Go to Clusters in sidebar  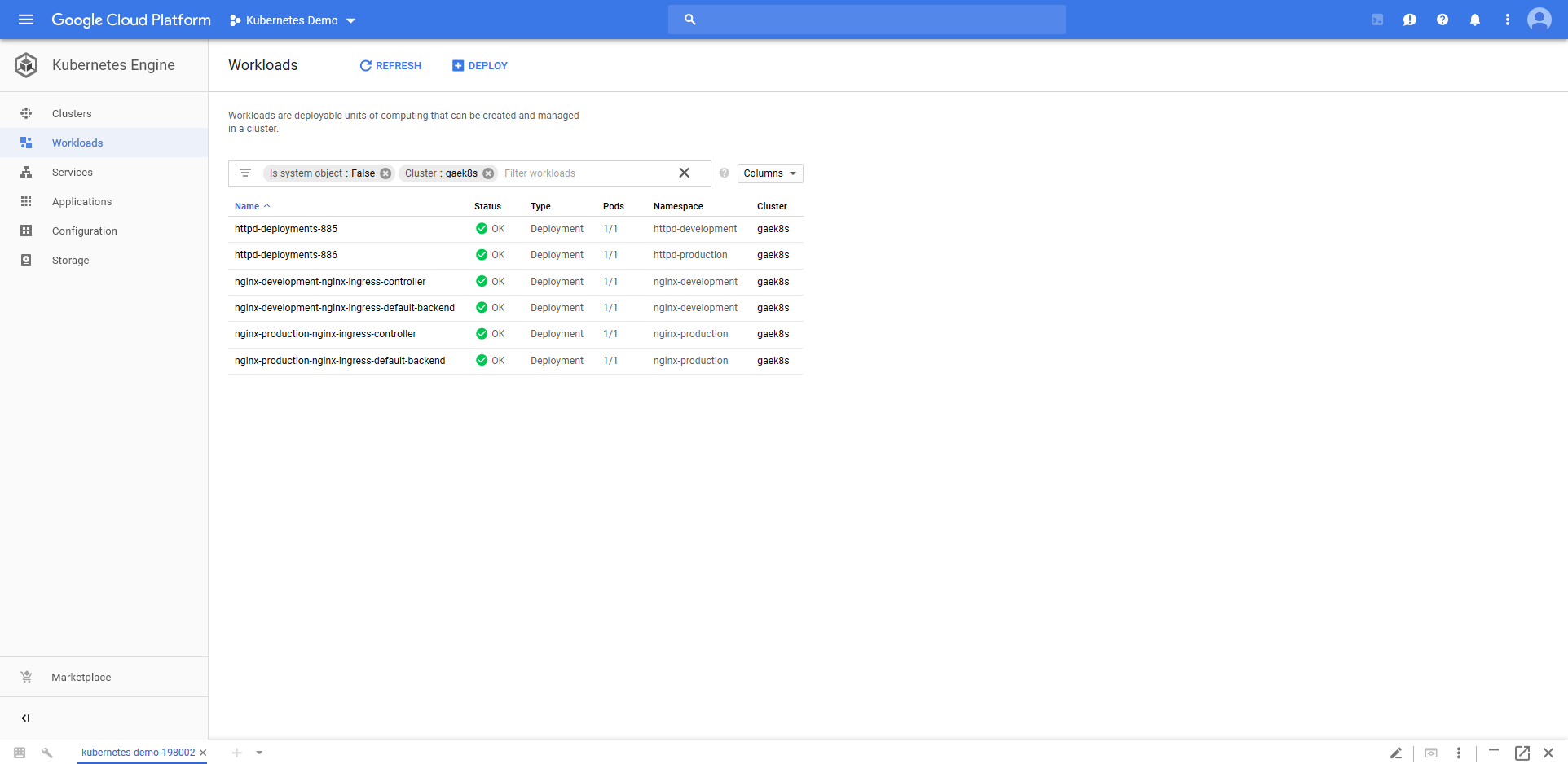72,114
